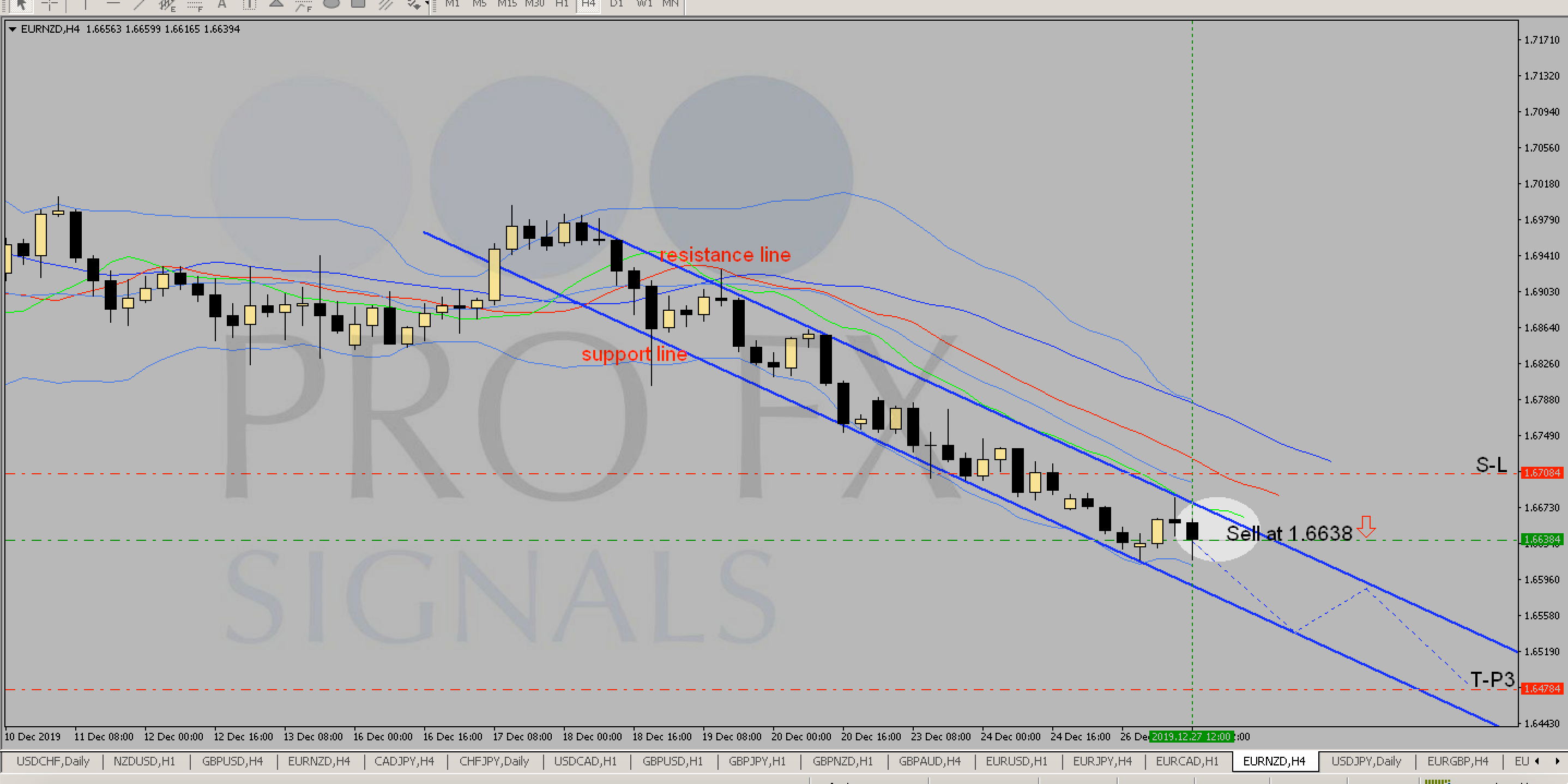
Task: Click the S-L price label 1.67084
Action: click(x=1542, y=473)
